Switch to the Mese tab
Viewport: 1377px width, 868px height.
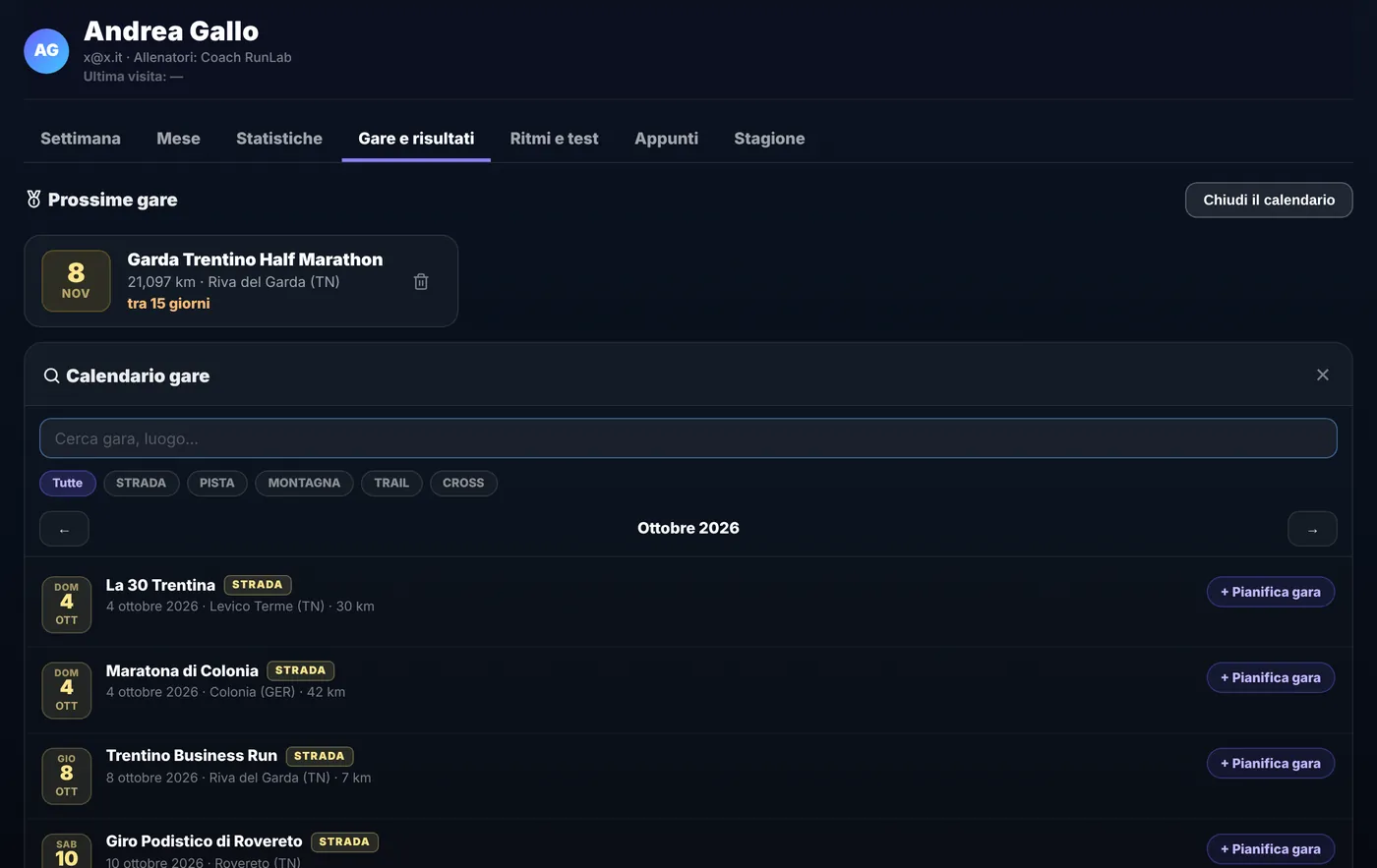pos(178,139)
